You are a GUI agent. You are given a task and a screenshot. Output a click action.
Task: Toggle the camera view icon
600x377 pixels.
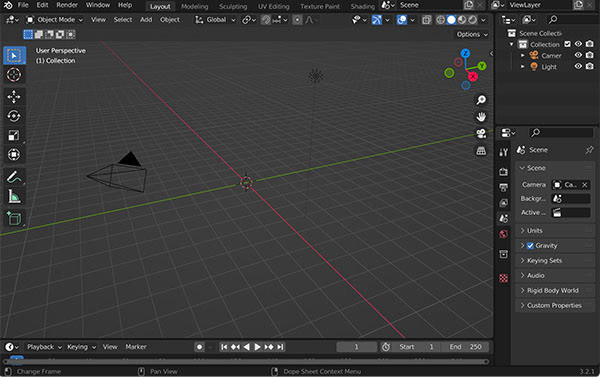tap(481, 134)
